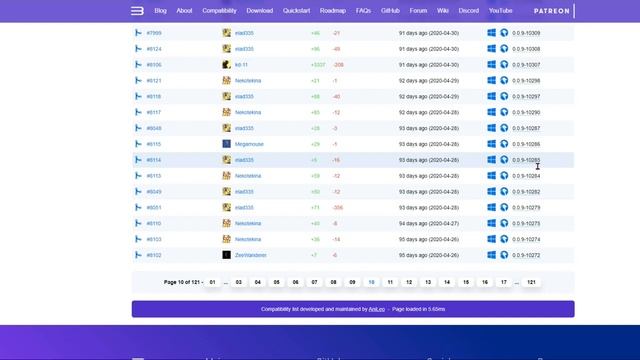Click the round icon beside build 0.0.9-10274
This screenshot has width=640, height=360.
(x=504, y=239)
